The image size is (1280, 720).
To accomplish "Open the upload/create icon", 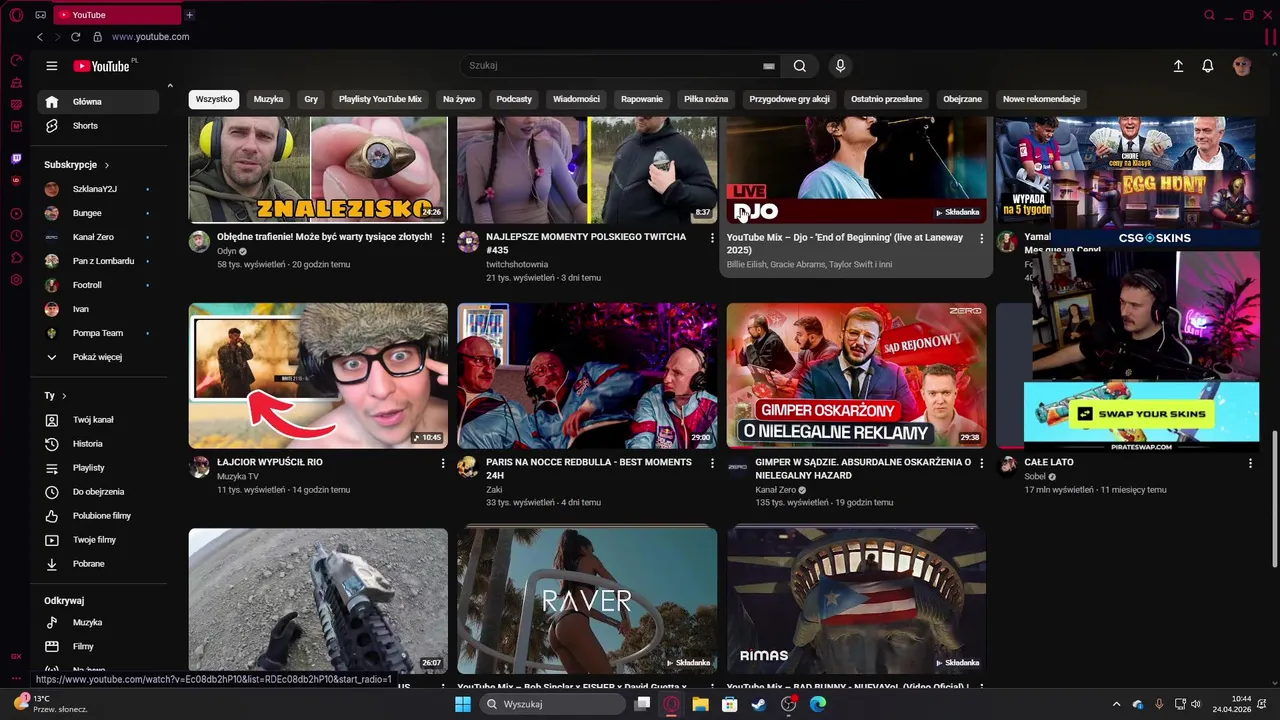I will tap(1178, 66).
